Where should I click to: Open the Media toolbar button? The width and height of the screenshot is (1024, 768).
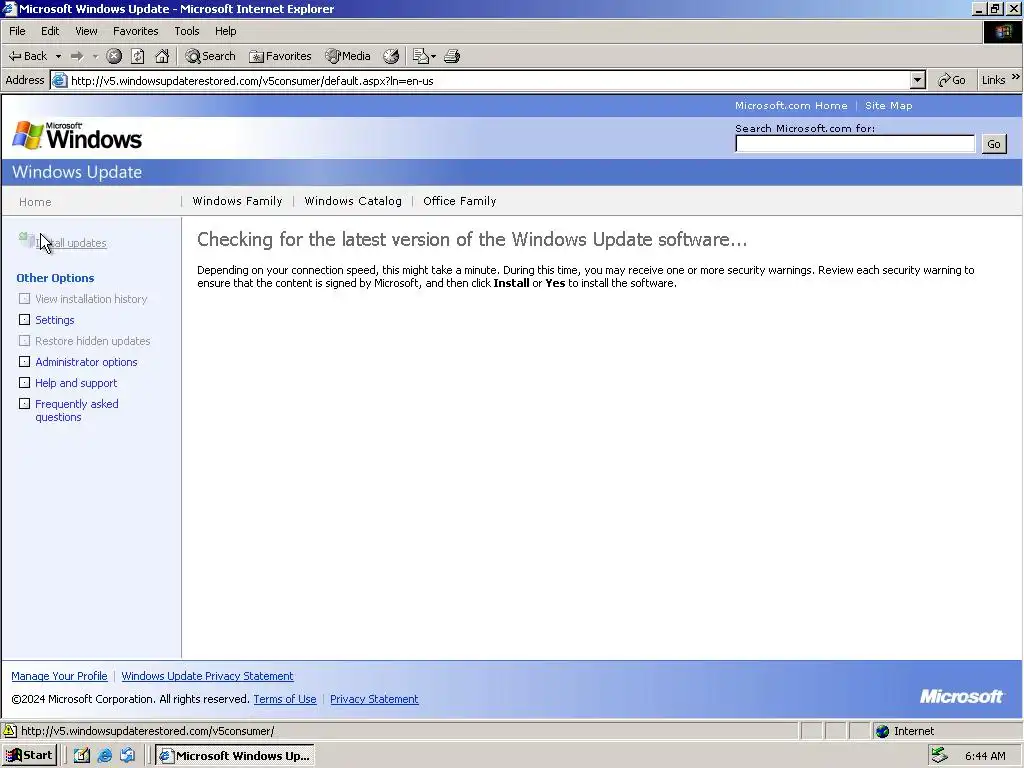click(x=348, y=56)
